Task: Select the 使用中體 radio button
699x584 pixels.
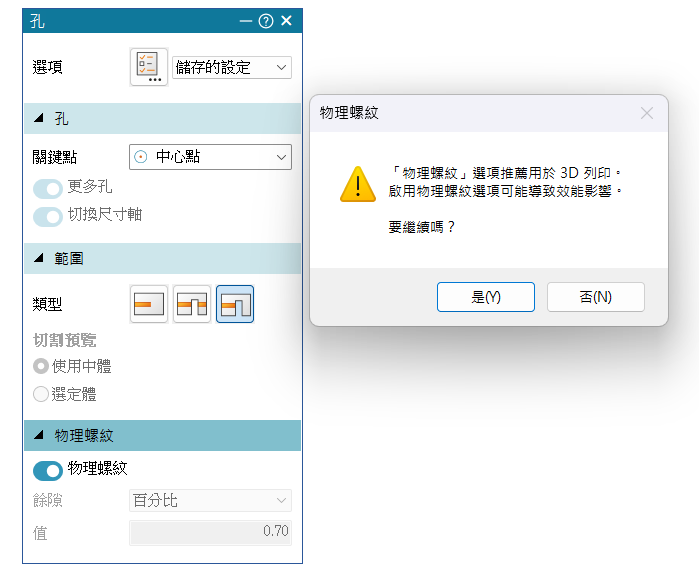Action: (x=41, y=366)
